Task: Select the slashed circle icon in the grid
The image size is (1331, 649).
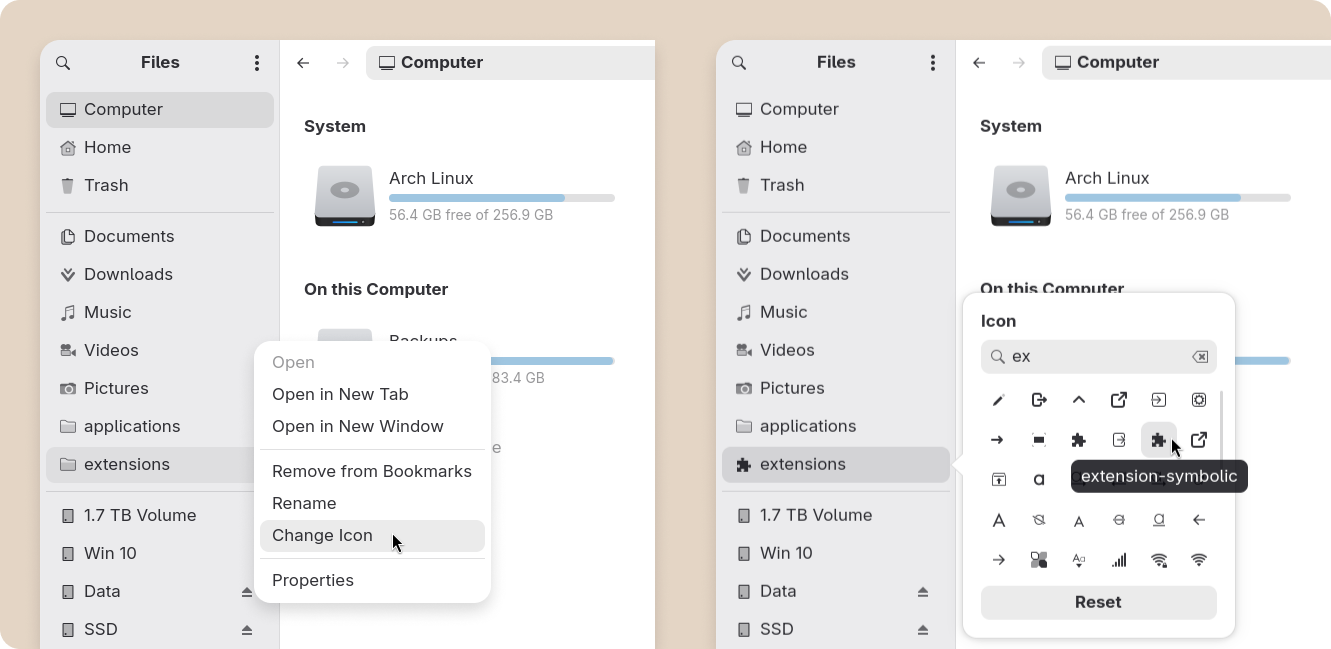Action: tap(1039, 520)
